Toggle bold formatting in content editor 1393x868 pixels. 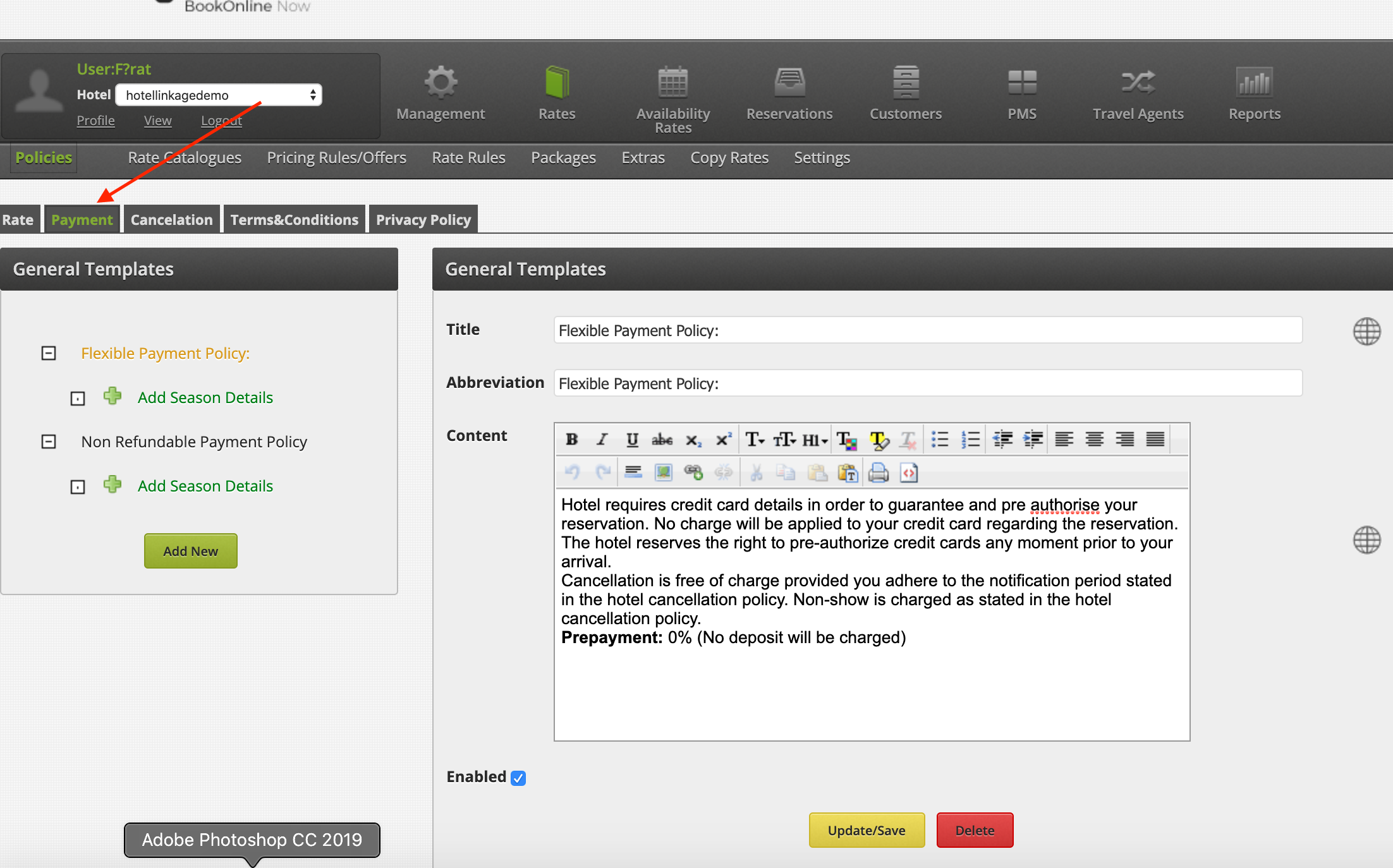click(x=571, y=440)
